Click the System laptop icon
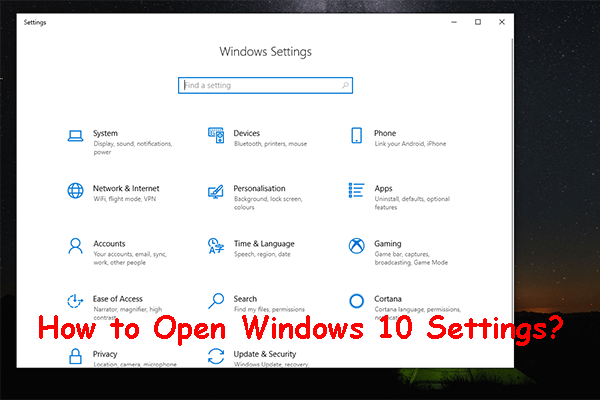Image resolution: width=600 pixels, height=400 pixels. 74,135
